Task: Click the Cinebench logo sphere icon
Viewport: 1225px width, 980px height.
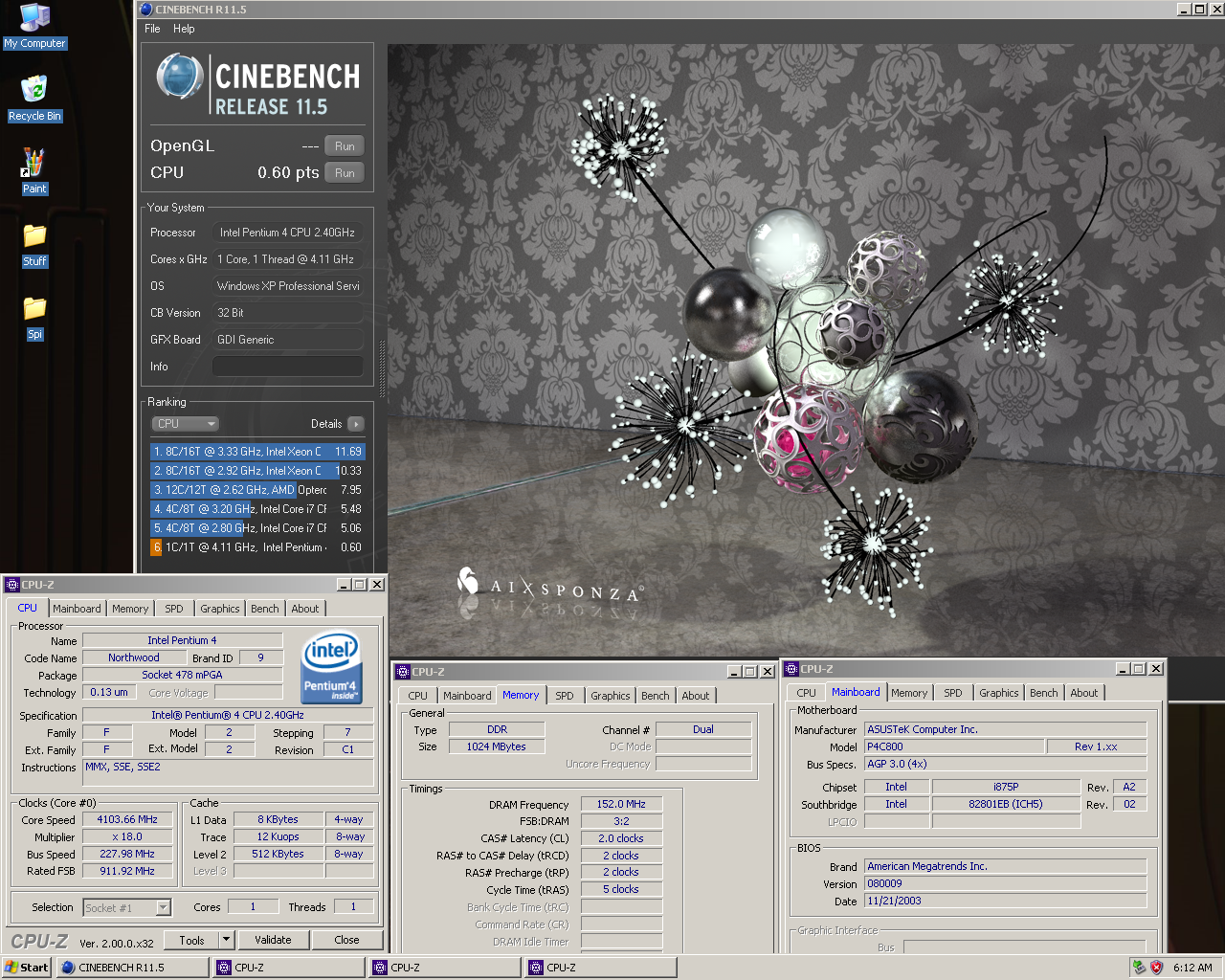Action: tap(179, 77)
